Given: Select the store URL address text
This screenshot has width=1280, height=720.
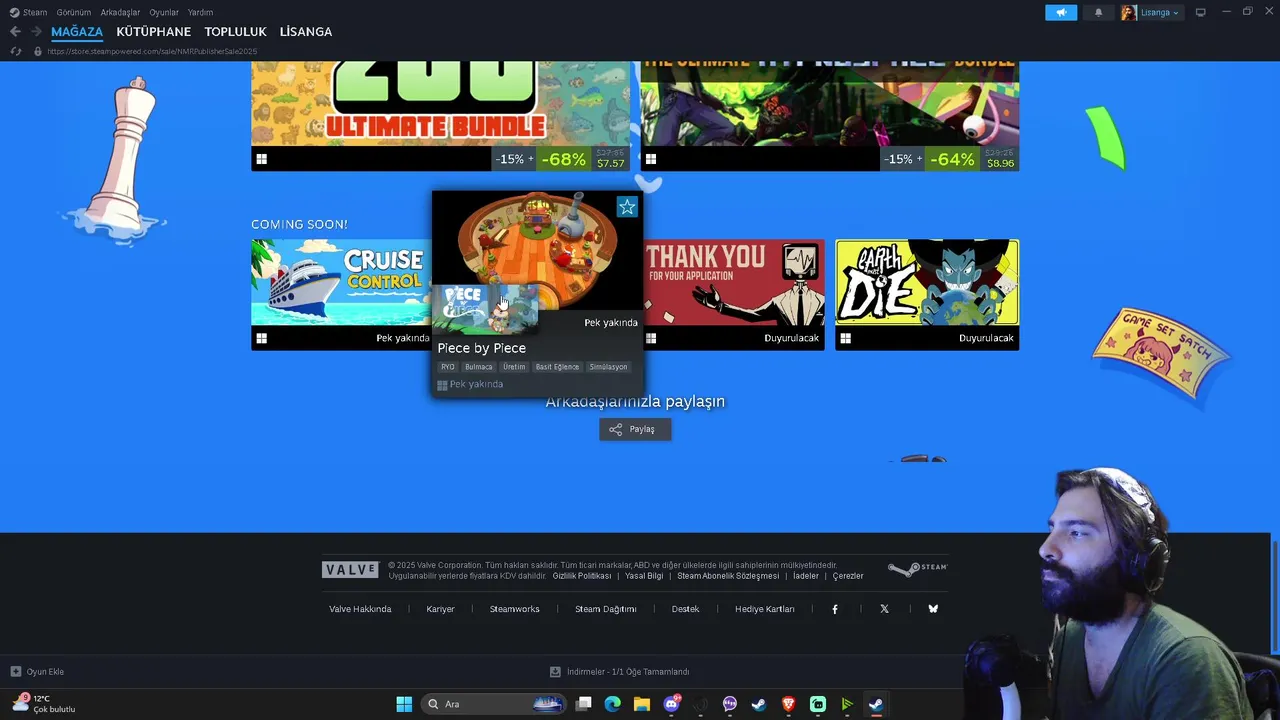Looking at the screenshot, I should (152, 51).
